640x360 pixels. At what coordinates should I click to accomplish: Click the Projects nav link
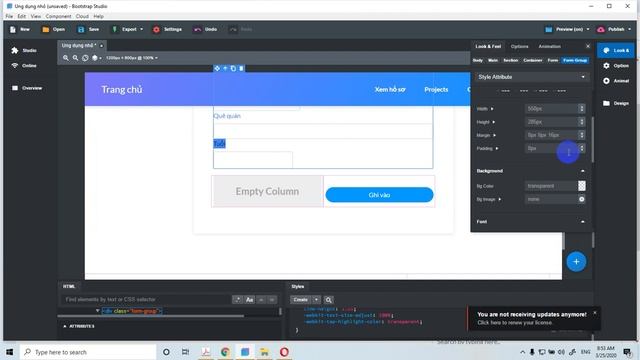click(x=436, y=89)
